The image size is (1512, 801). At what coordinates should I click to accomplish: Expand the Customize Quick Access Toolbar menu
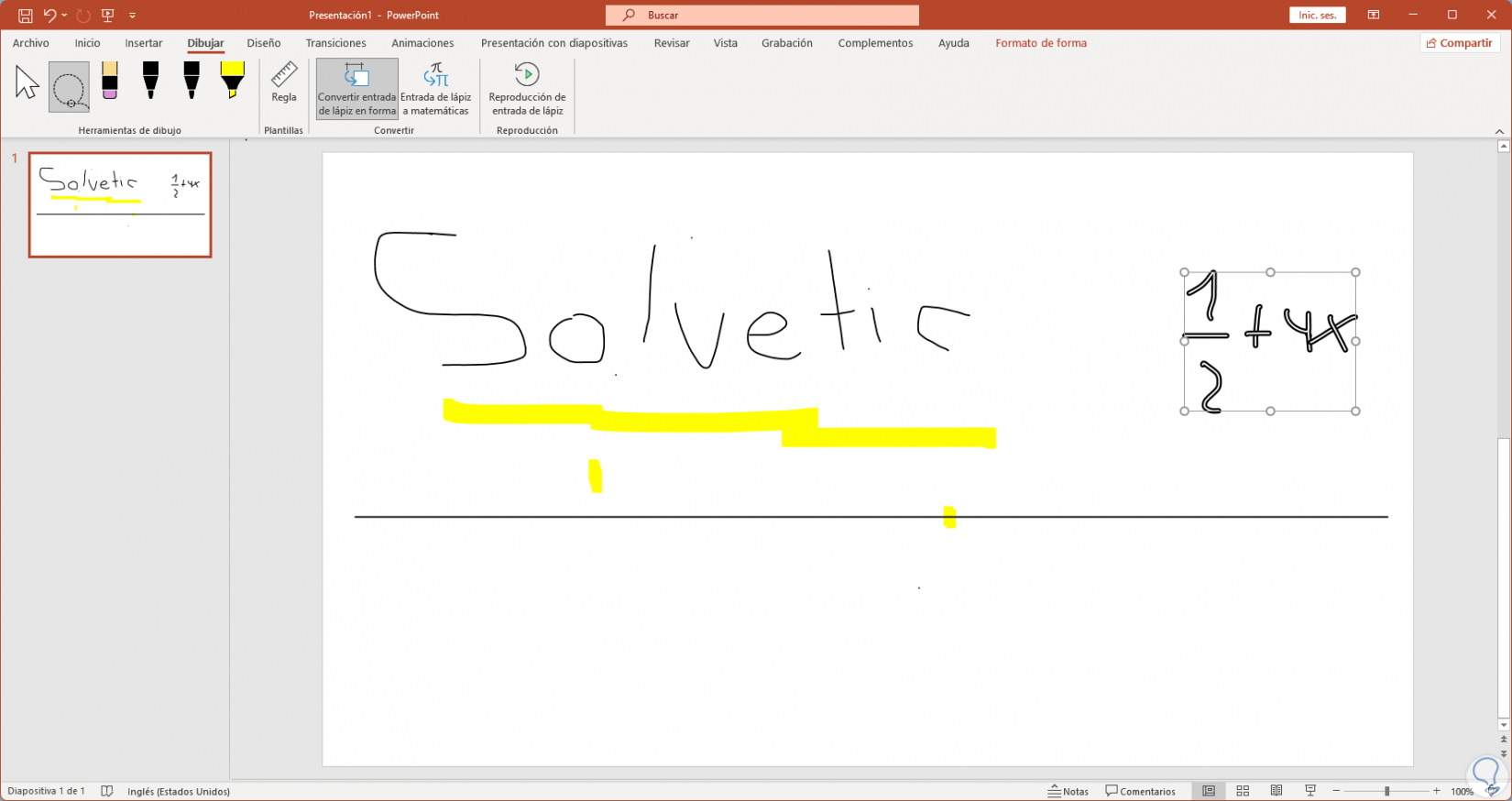tap(133, 16)
